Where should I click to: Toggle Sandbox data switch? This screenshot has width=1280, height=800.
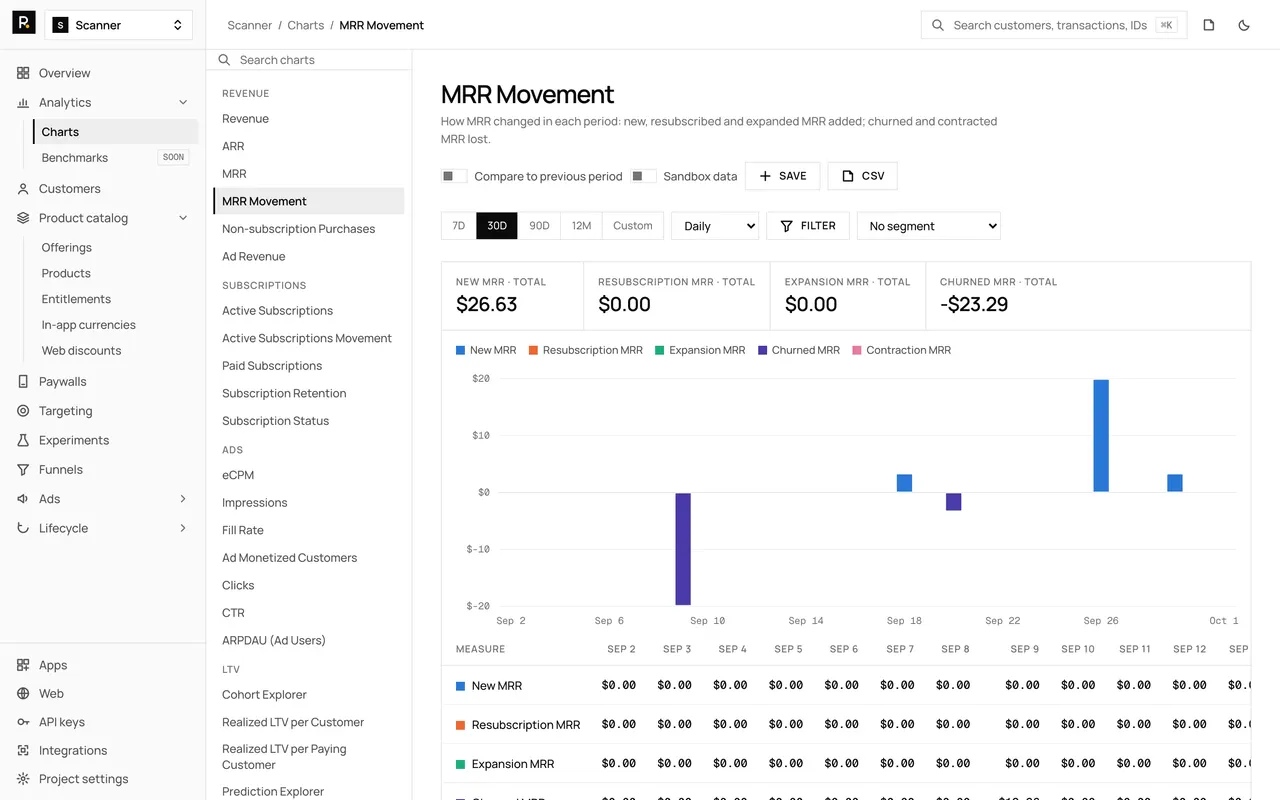coord(643,176)
